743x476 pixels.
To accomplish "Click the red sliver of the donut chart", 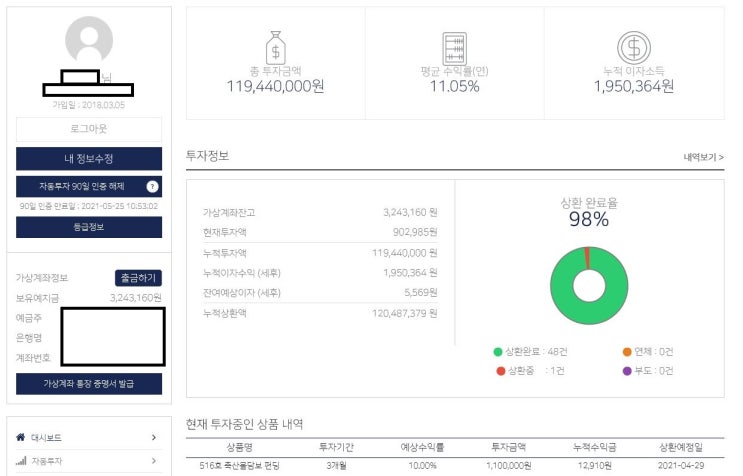I will pos(588,258).
